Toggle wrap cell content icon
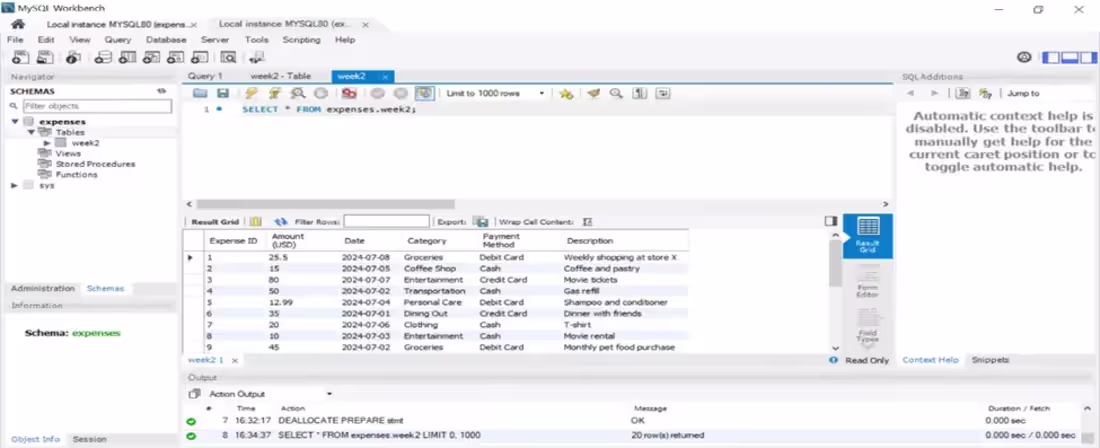The height and width of the screenshot is (448, 1100). (588, 222)
